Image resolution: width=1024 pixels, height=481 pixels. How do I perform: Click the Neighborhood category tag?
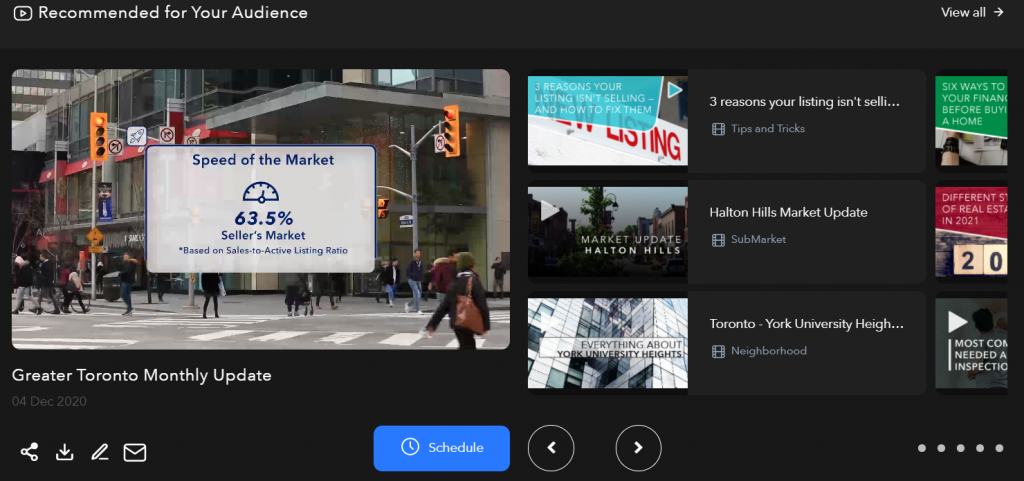pos(768,351)
